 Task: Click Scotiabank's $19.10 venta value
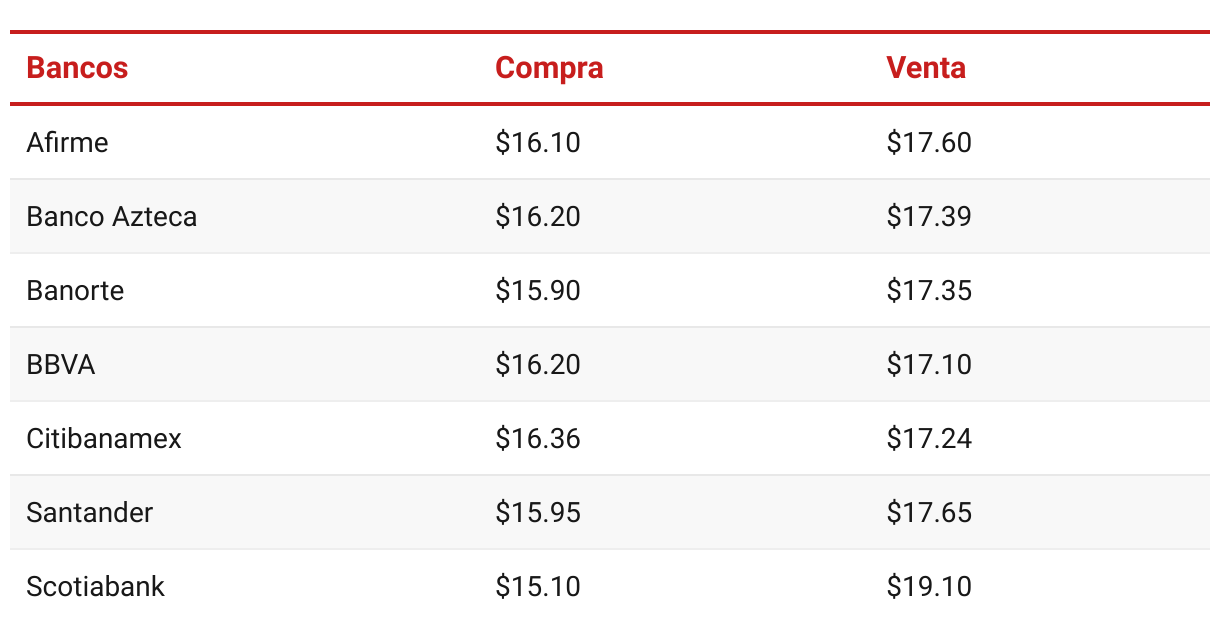[x=929, y=586]
